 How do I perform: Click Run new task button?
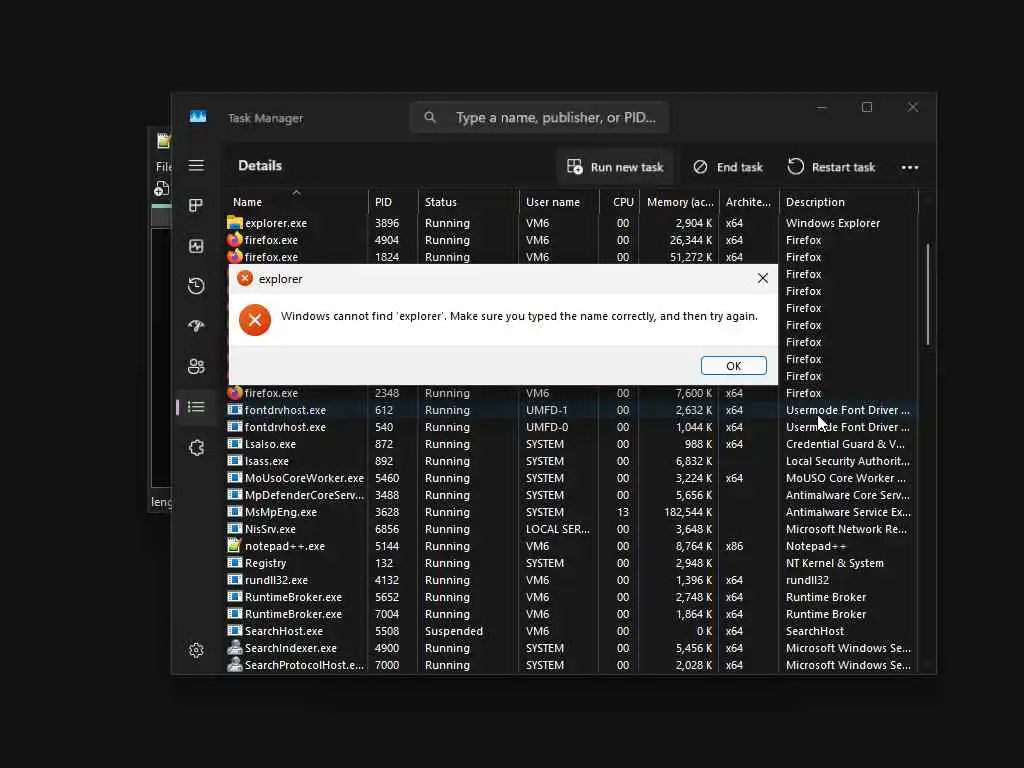(x=615, y=167)
